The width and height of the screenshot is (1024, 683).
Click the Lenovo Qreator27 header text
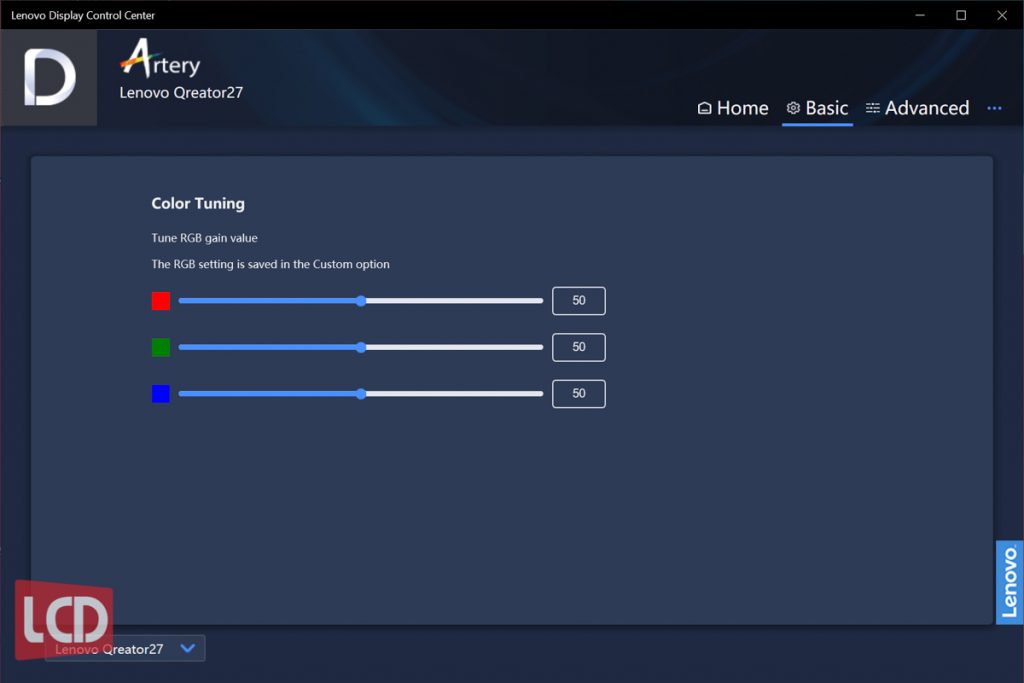tap(181, 93)
